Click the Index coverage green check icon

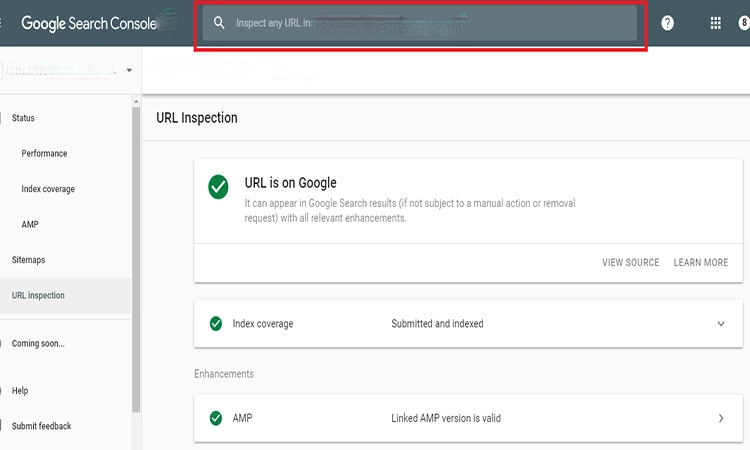(x=216, y=324)
